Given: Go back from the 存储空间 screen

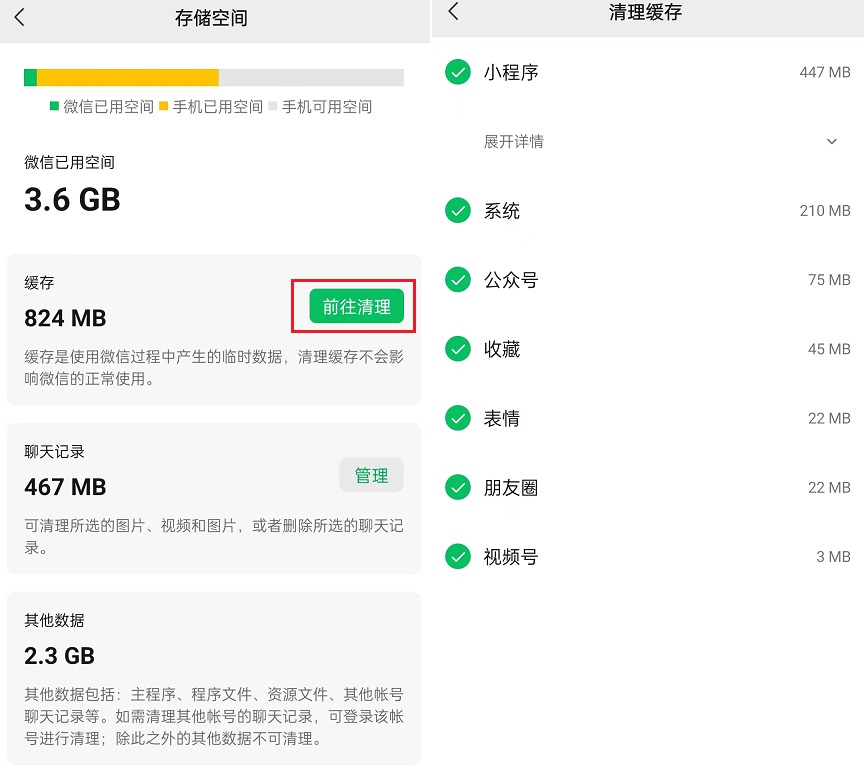Looking at the screenshot, I should [x=20, y=17].
